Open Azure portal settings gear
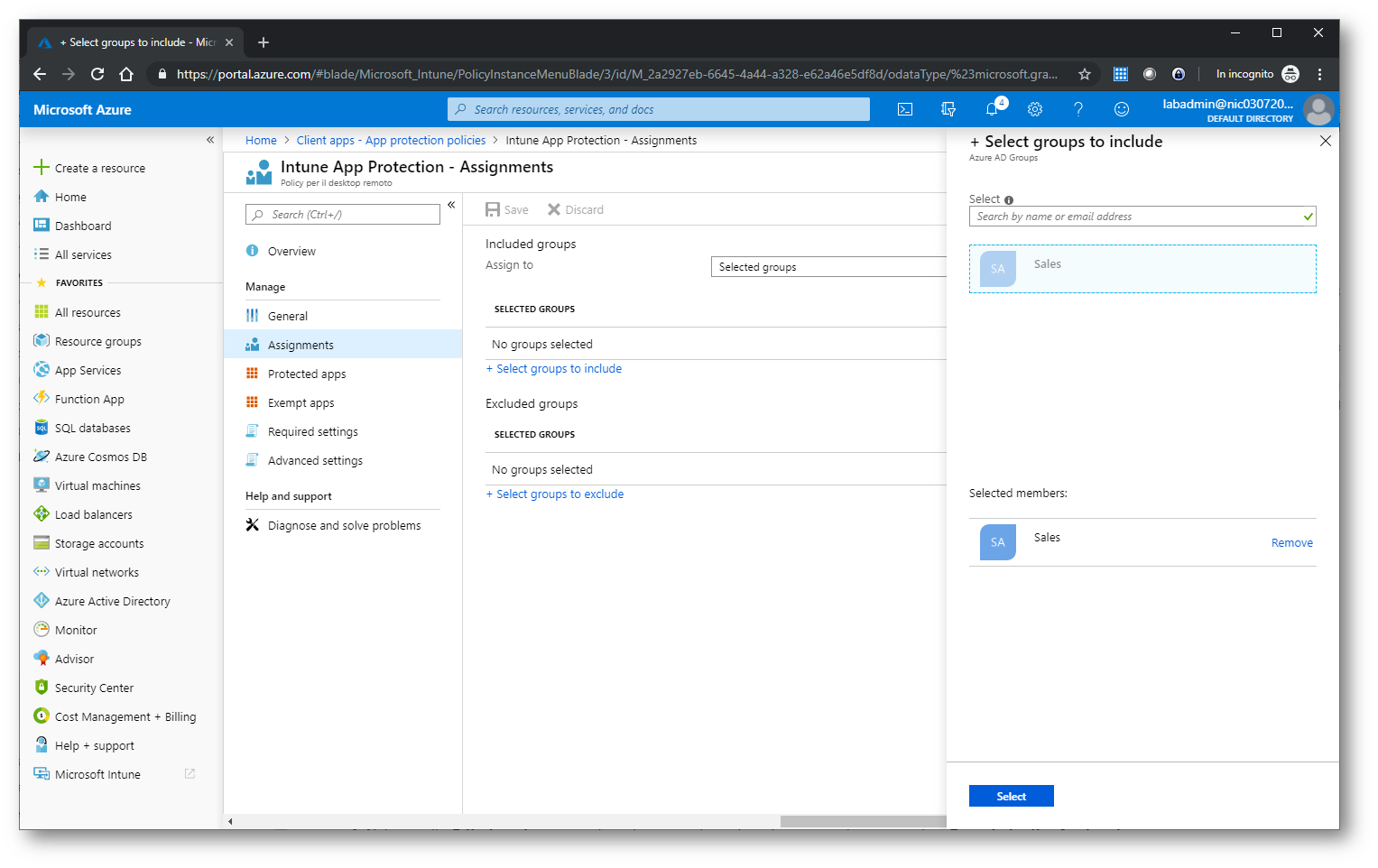Image resolution: width=1378 pixels, height=868 pixels. point(1035,109)
